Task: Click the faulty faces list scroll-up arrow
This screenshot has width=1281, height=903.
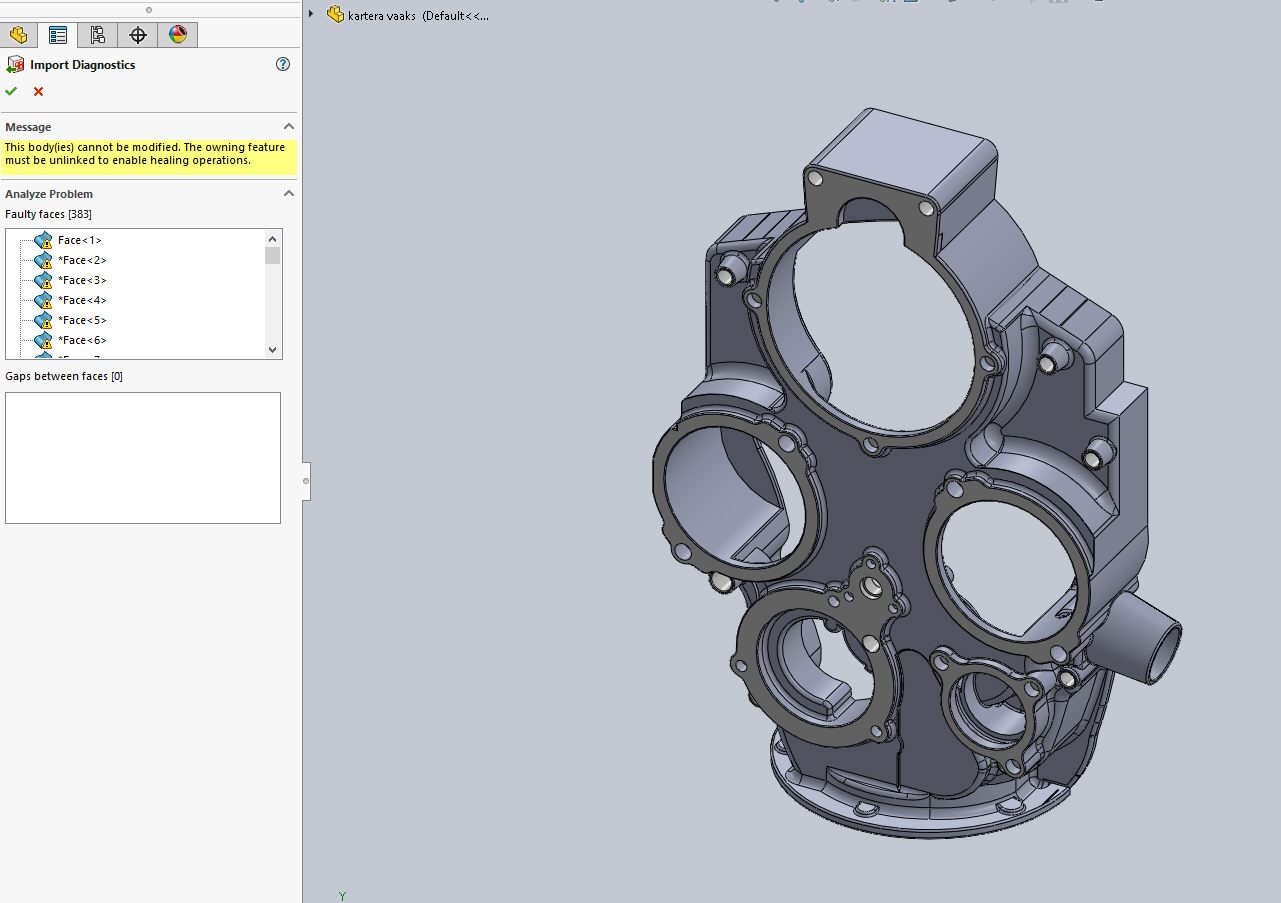Action: coord(272,238)
